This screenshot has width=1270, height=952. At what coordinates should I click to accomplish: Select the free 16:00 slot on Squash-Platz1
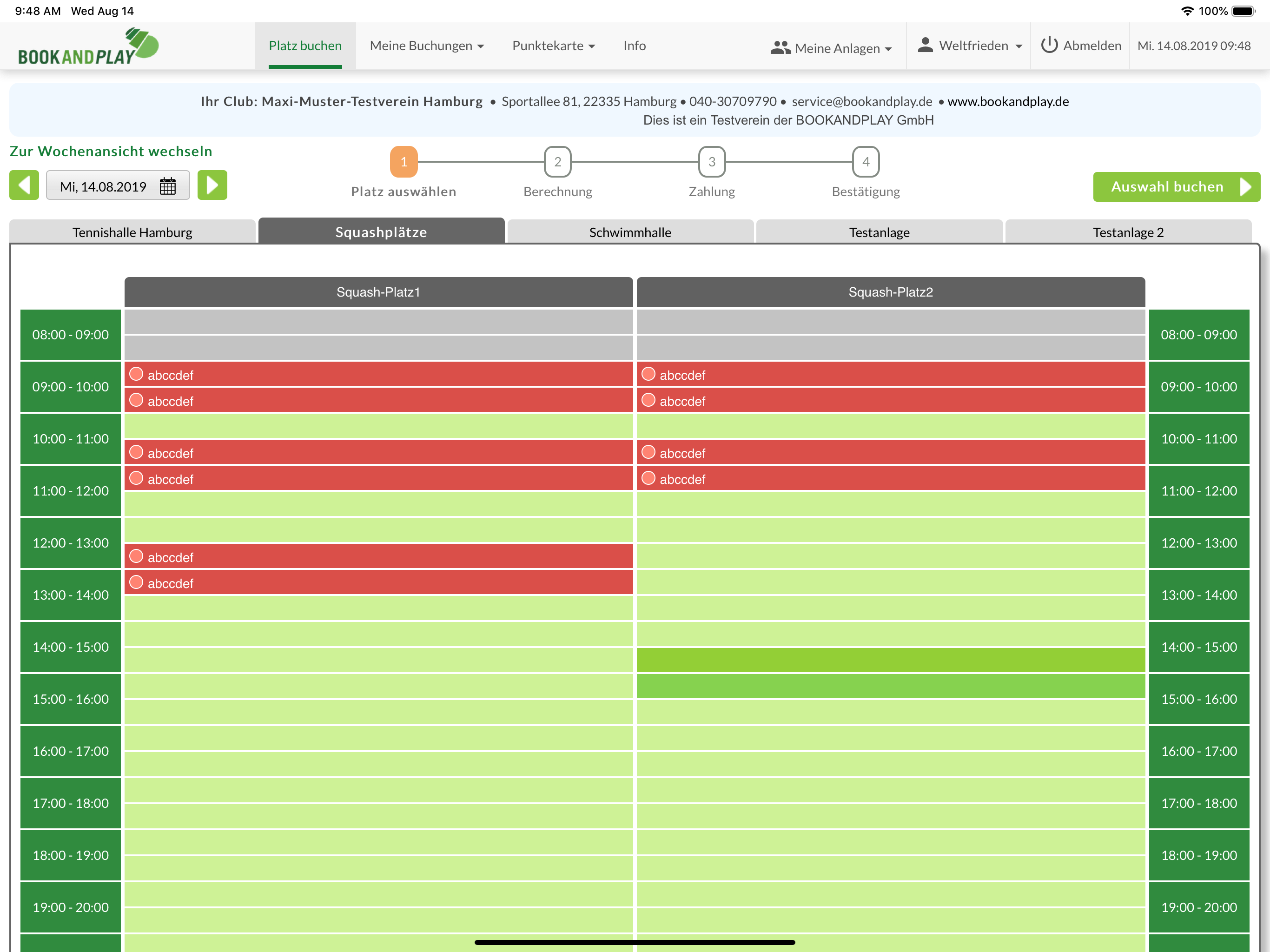click(x=379, y=738)
